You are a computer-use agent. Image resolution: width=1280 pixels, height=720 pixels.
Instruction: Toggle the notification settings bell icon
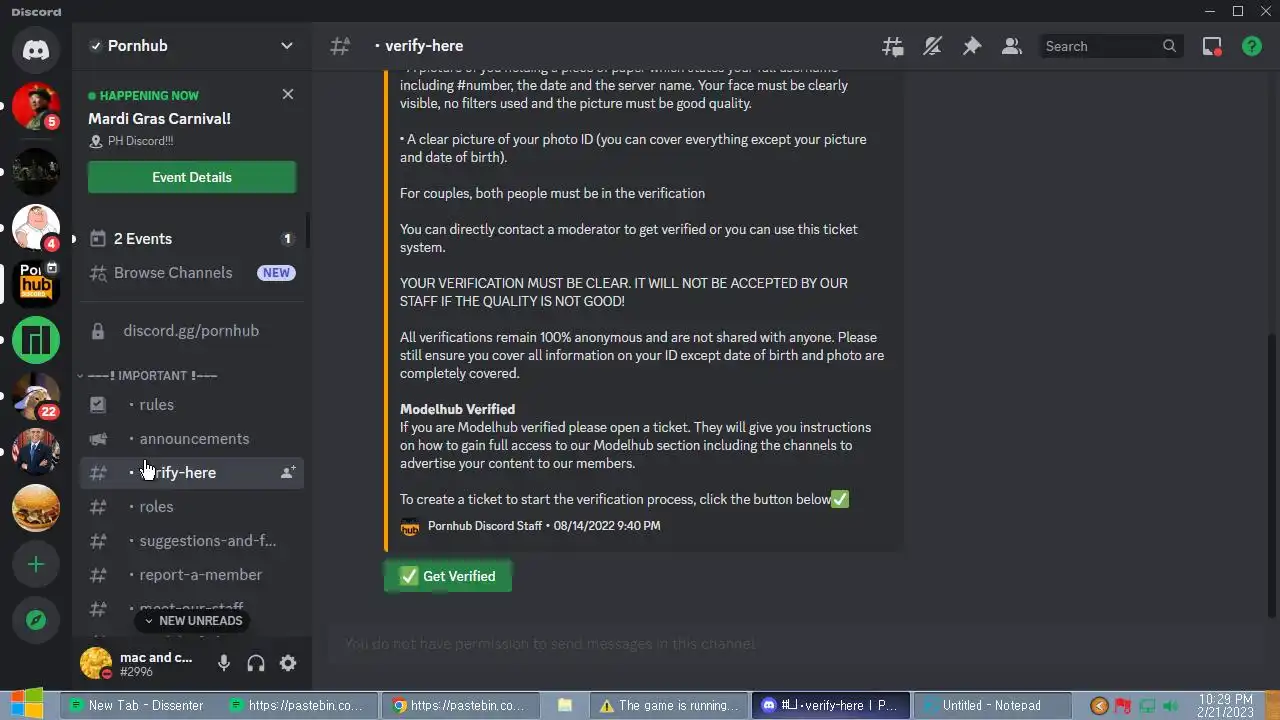[x=932, y=46]
